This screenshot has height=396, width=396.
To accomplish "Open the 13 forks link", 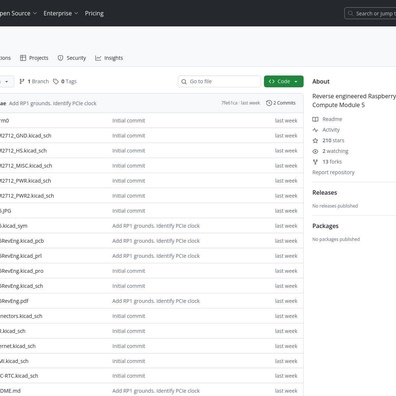I will point(332,162).
